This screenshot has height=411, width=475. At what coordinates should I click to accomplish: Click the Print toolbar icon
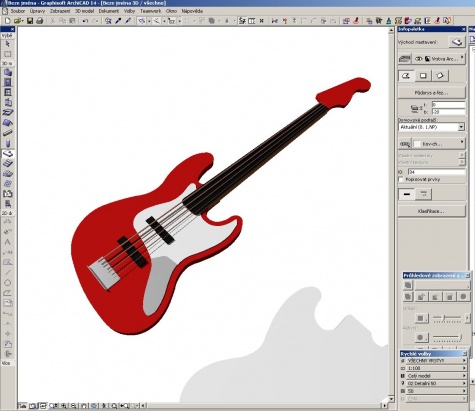(x=40, y=21)
